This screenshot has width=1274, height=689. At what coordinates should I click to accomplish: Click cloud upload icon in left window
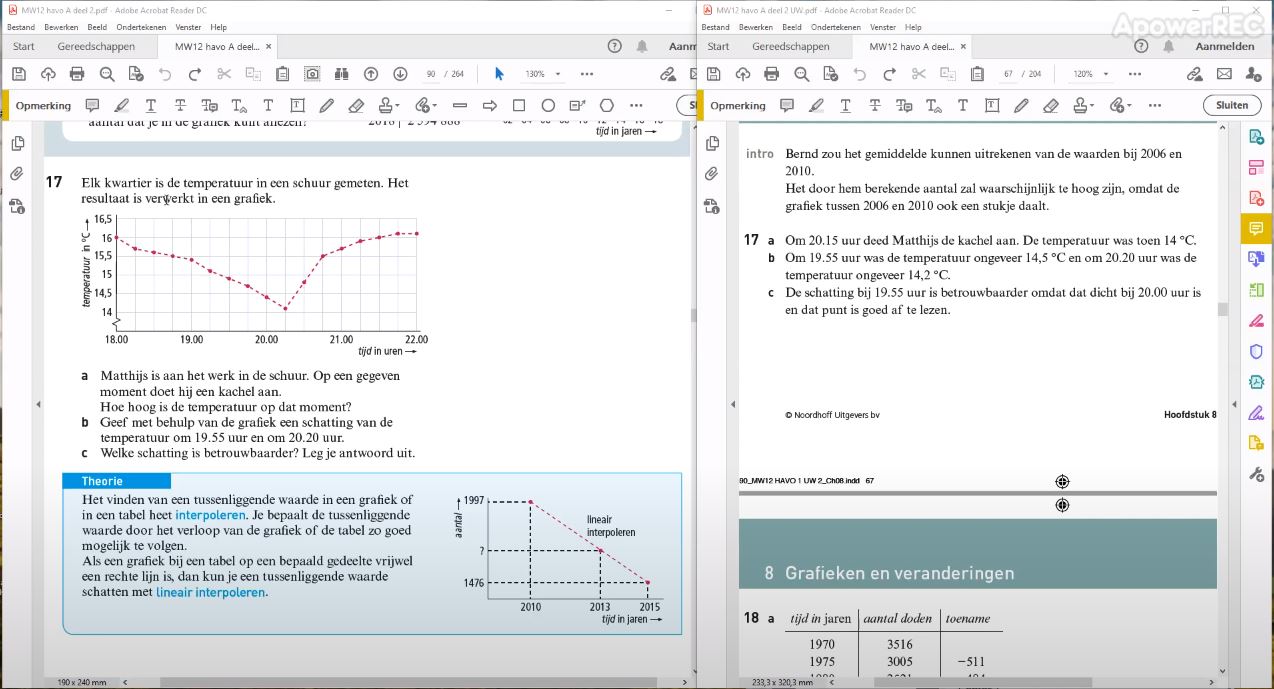point(47,74)
